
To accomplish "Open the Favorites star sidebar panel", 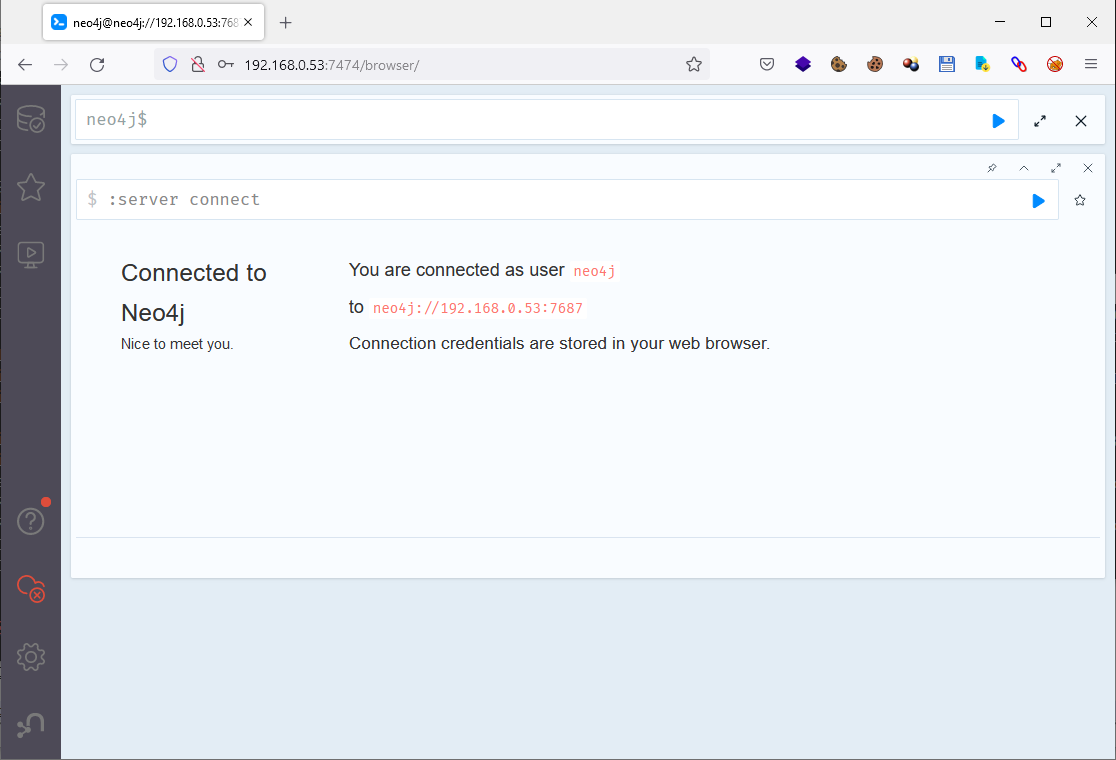I will [x=30, y=187].
